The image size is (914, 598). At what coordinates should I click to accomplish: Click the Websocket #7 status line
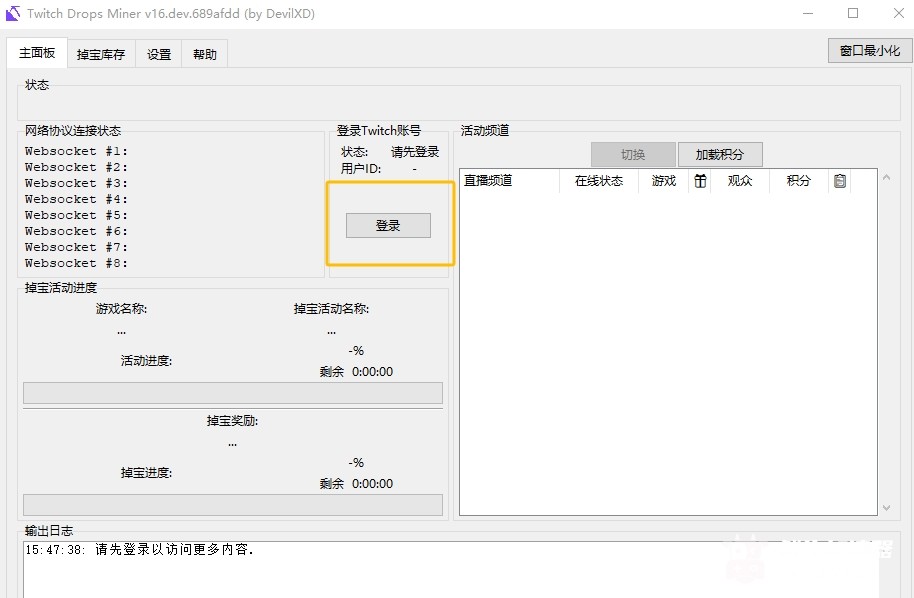(76, 247)
